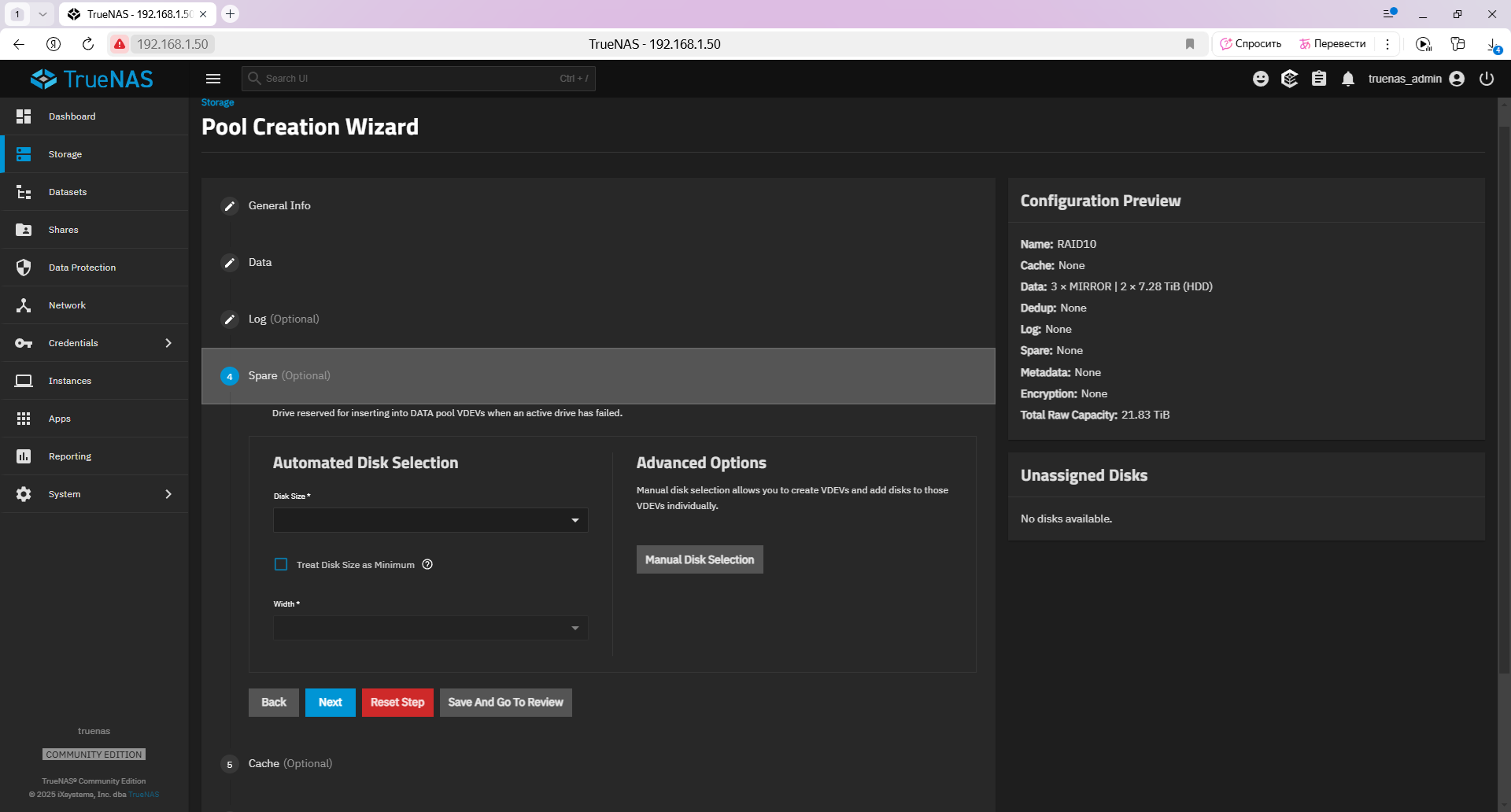Click the TrueNAS logo
Screen dimensions: 1511x812
[92, 79]
